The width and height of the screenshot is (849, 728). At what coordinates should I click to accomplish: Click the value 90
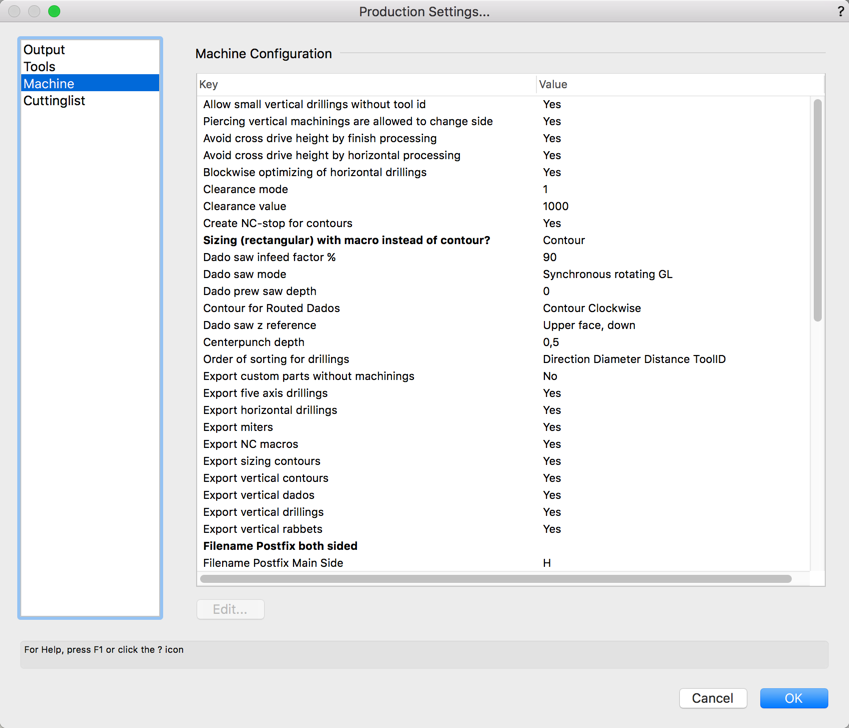(550, 257)
